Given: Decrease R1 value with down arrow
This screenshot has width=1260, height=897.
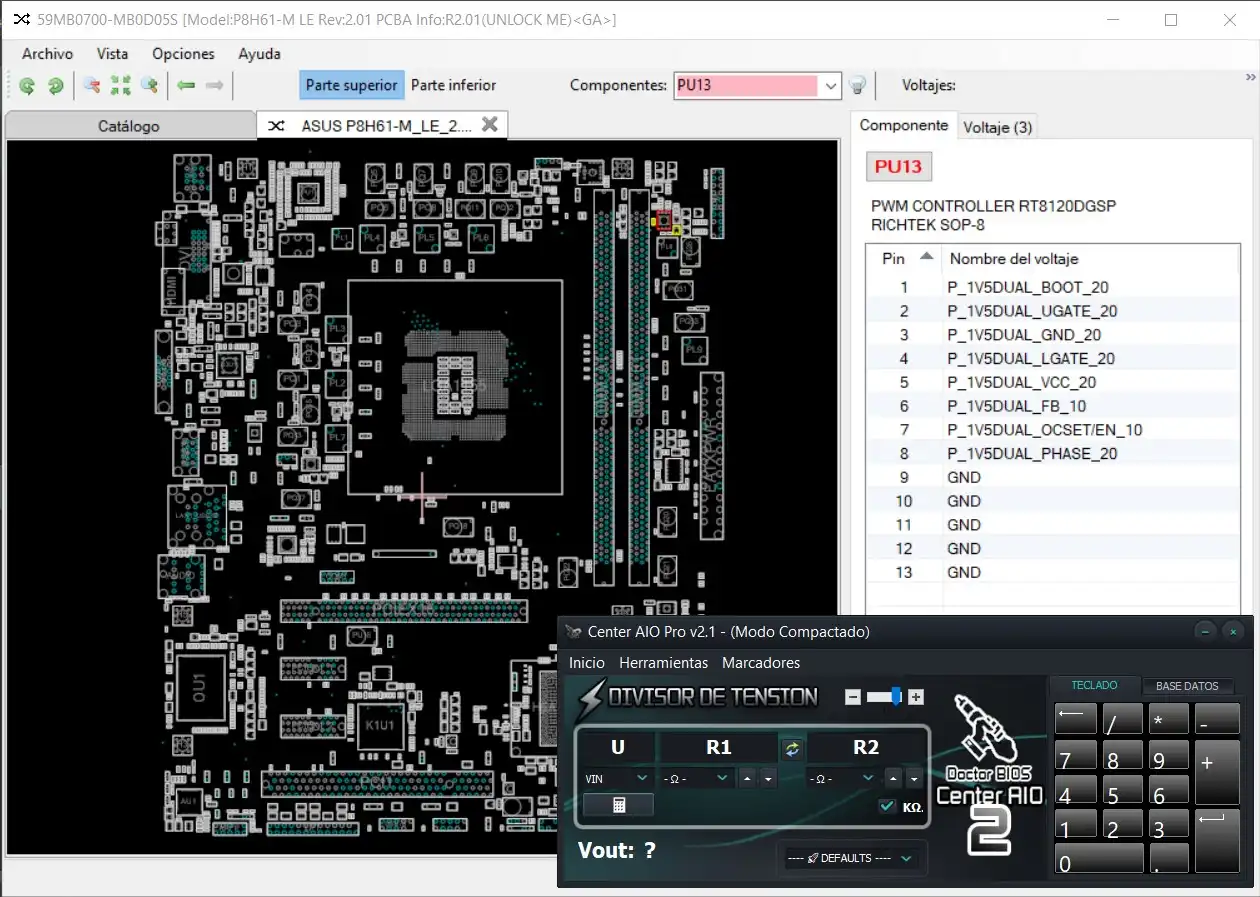Looking at the screenshot, I should [768, 778].
